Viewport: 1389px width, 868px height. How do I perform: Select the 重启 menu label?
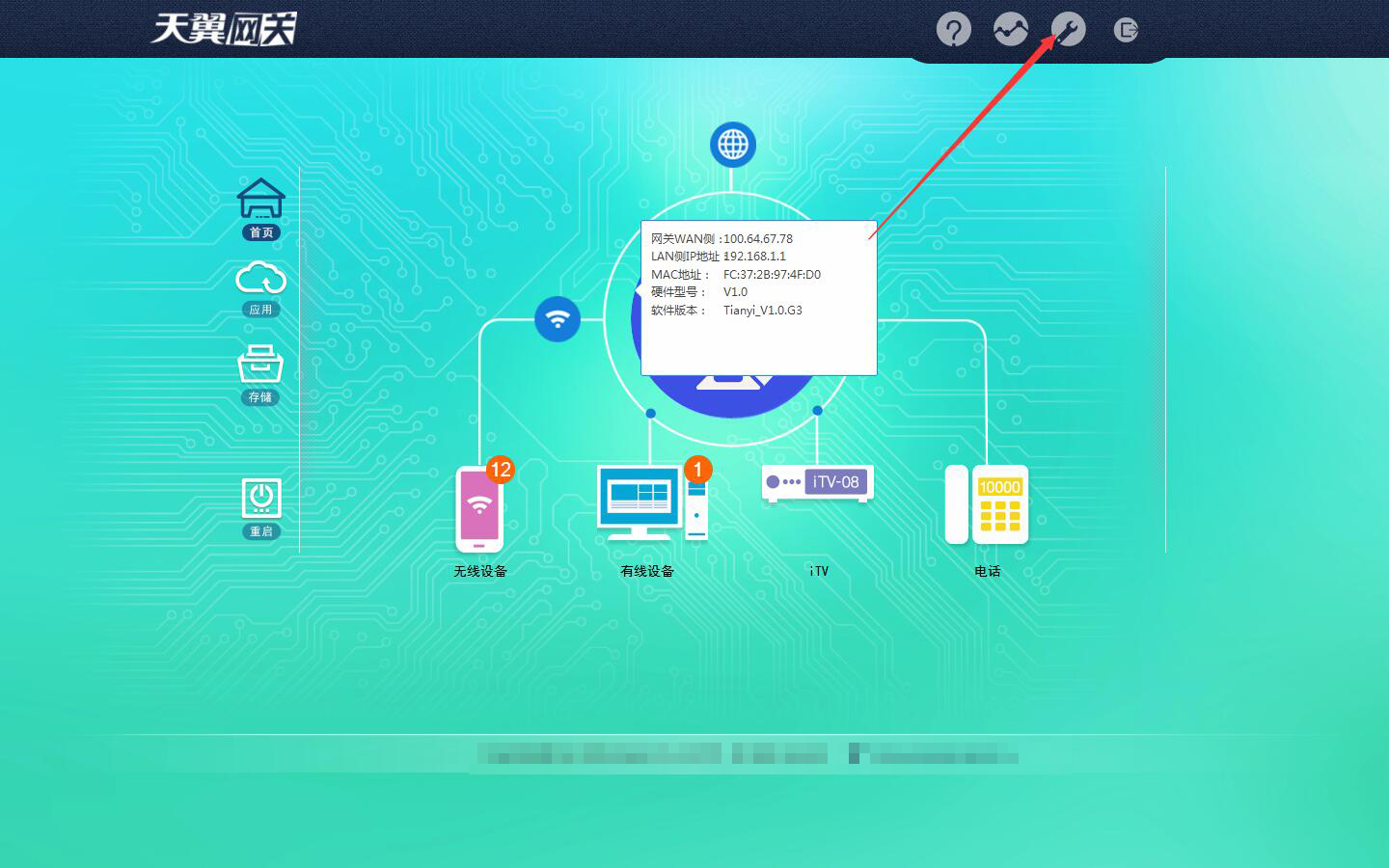tap(261, 531)
